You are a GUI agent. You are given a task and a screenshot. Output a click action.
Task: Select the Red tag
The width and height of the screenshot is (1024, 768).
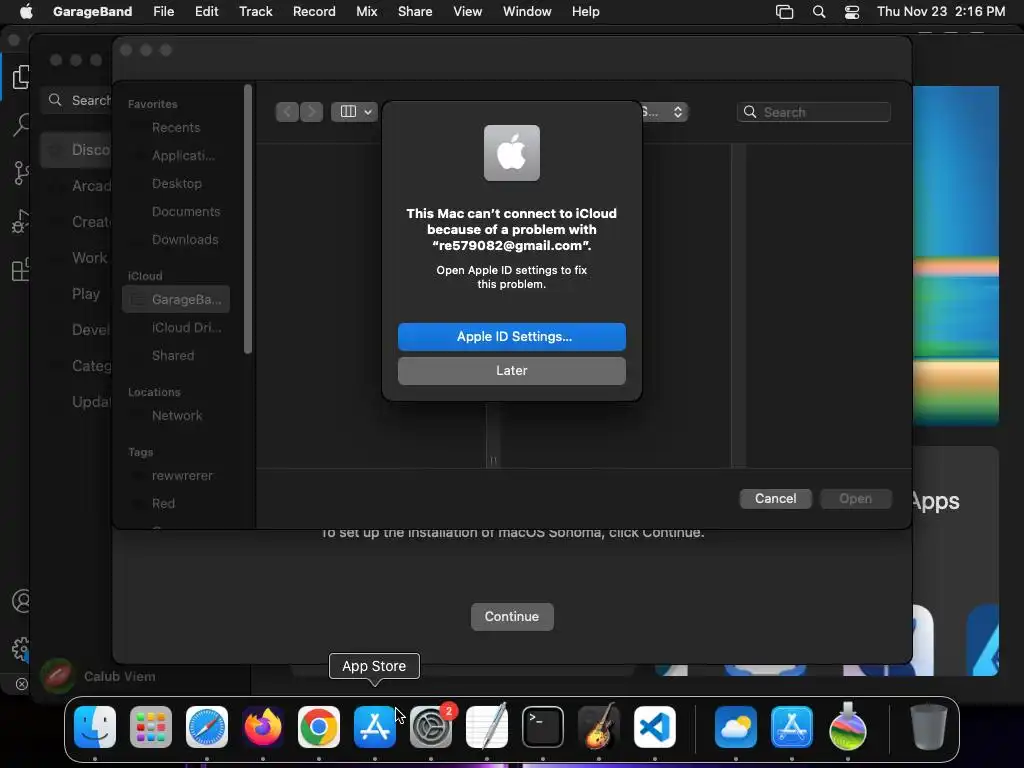click(x=176, y=504)
